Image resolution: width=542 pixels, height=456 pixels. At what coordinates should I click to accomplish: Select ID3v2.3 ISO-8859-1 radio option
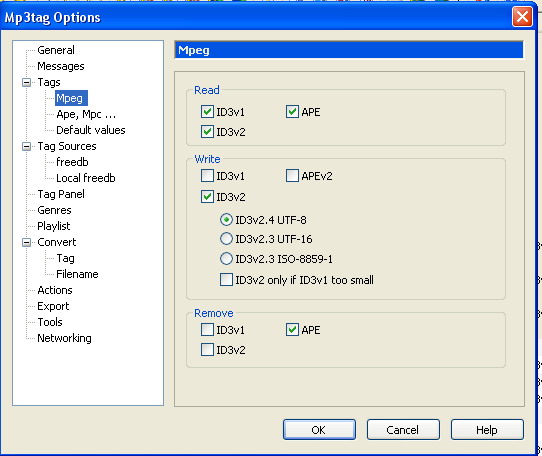click(226, 259)
